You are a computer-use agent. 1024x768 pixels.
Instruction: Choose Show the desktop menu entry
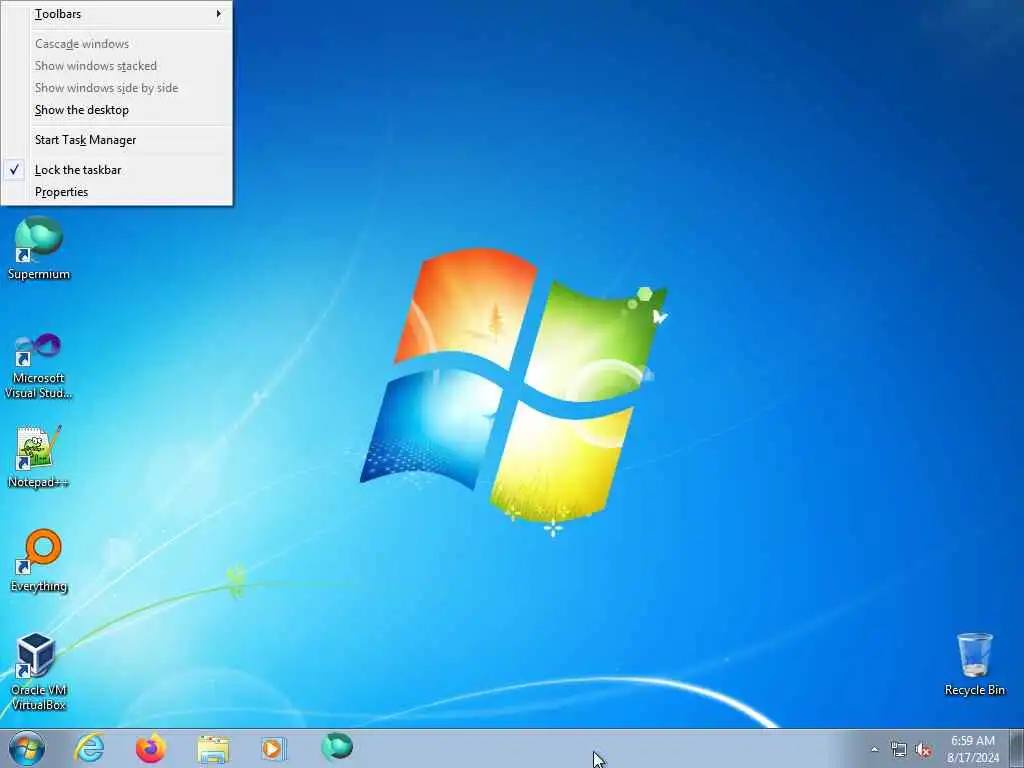tap(117, 110)
